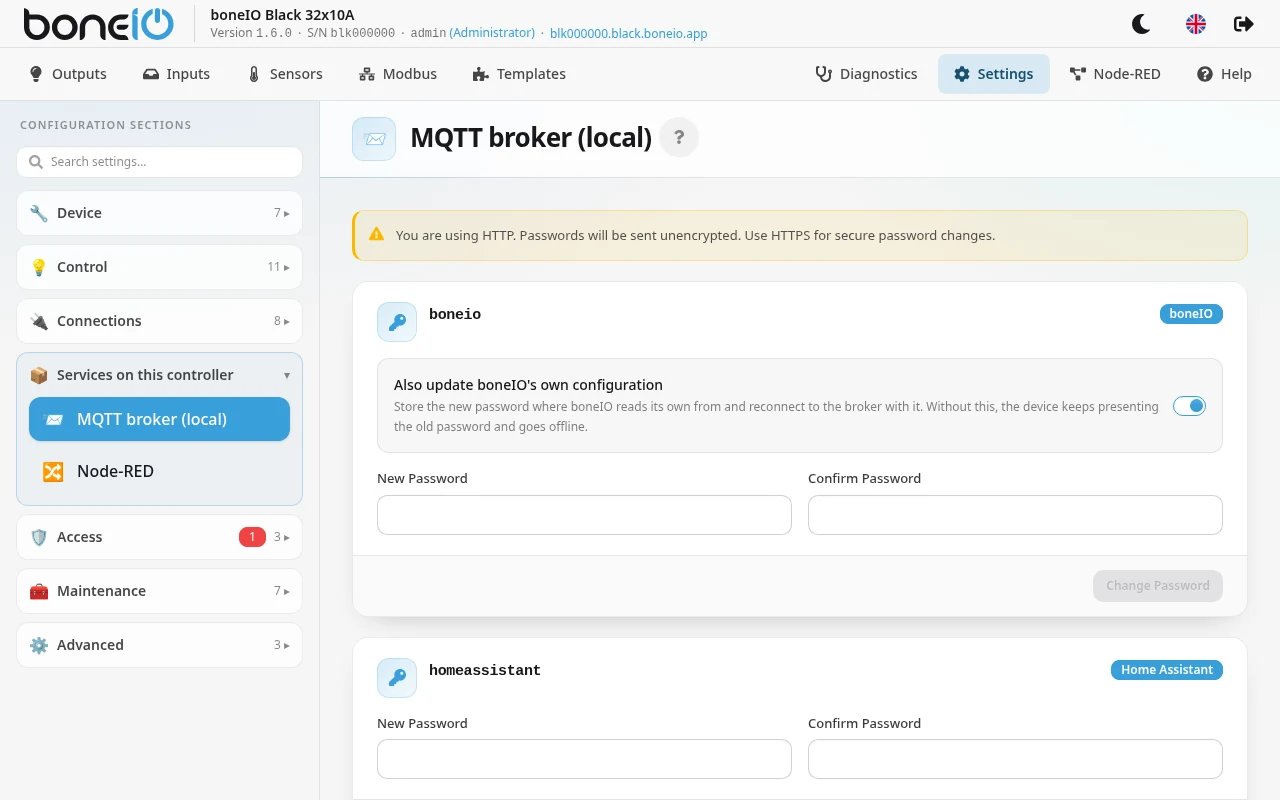This screenshot has height=800, width=1280.
Task: Expand the Connections section
Action: pyautogui.click(x=159, y=321)
